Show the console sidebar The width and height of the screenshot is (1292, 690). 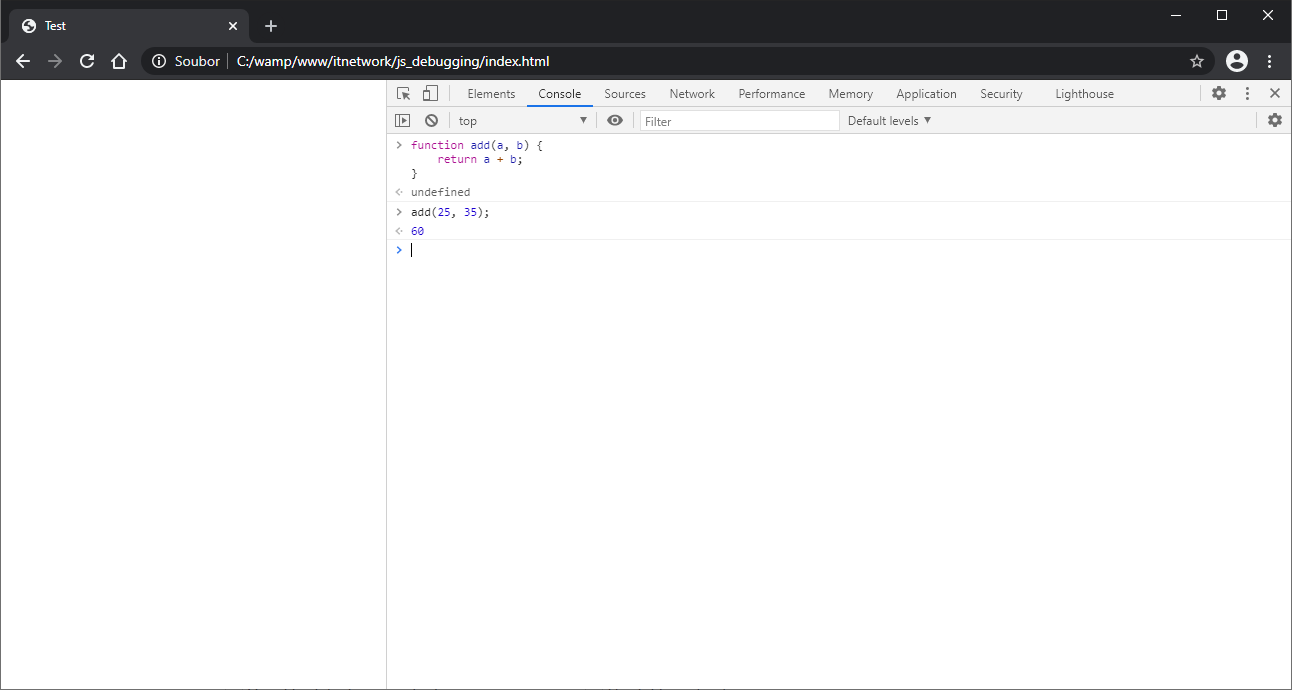pos(402,121)
